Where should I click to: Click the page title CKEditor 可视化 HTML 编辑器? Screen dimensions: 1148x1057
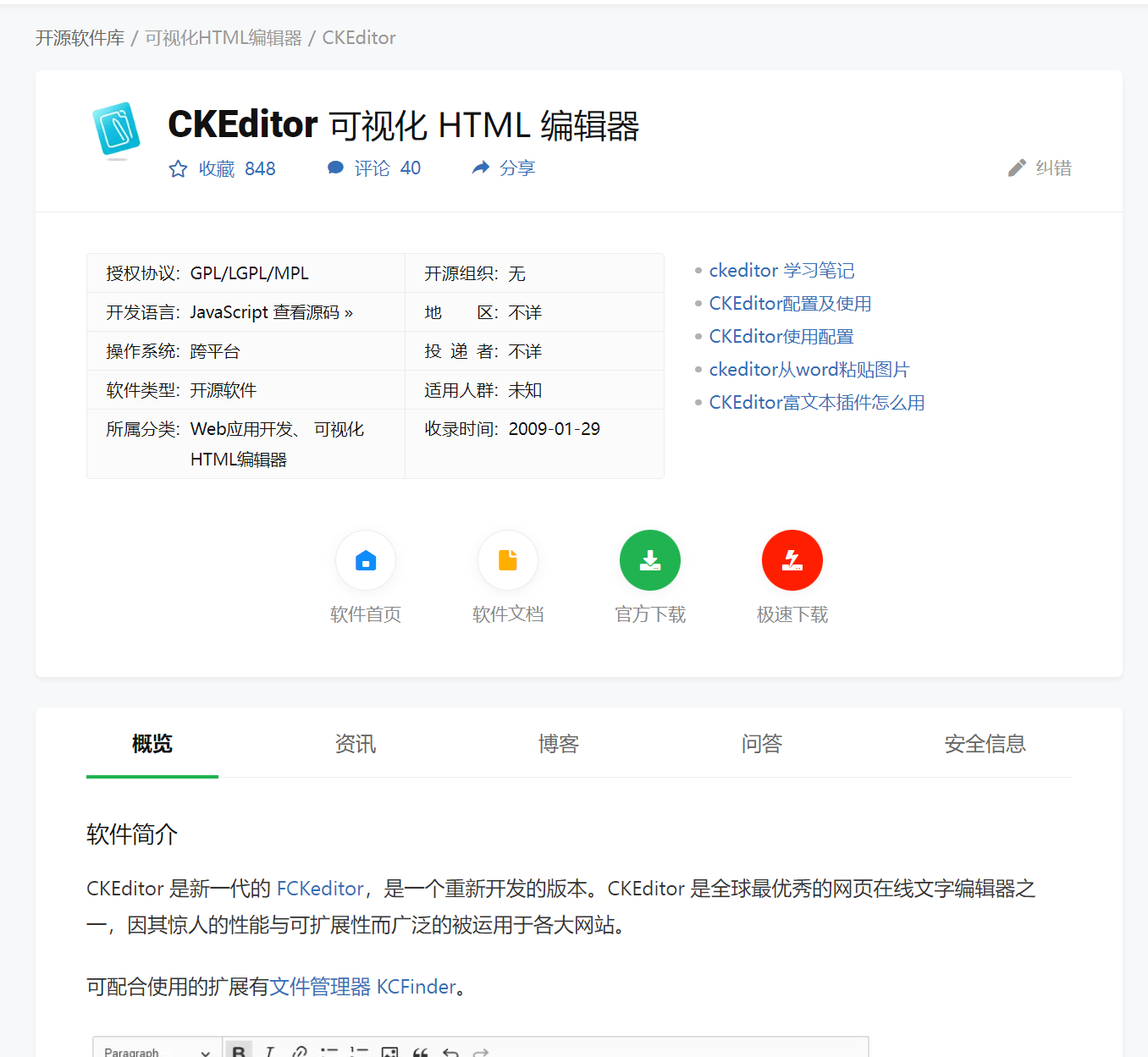404,125
